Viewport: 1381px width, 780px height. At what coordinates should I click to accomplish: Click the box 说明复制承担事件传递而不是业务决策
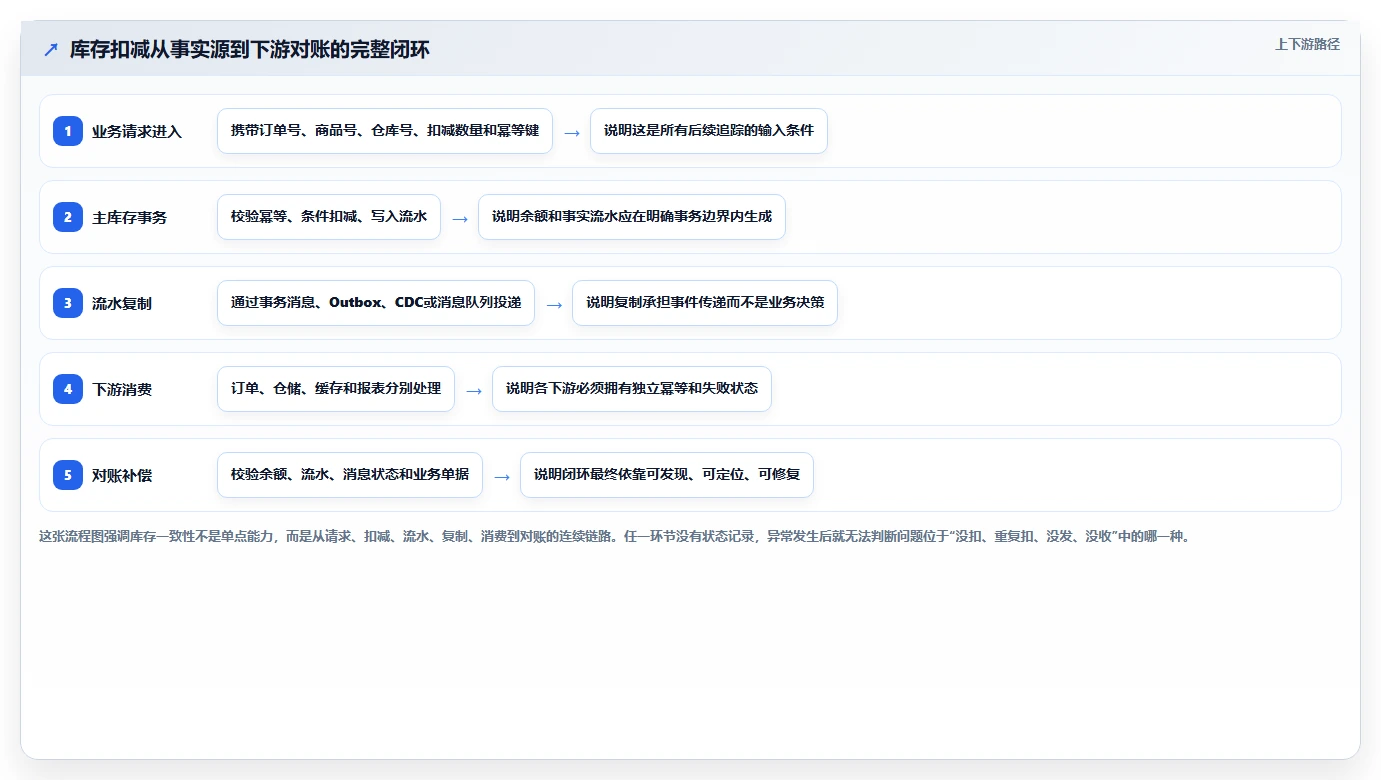click(705, 303)
